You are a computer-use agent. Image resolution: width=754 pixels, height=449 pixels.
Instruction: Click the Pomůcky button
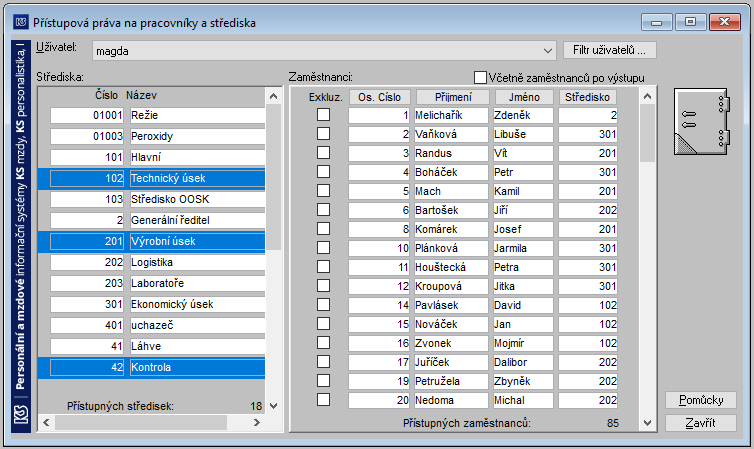click(x=701, y=400)
